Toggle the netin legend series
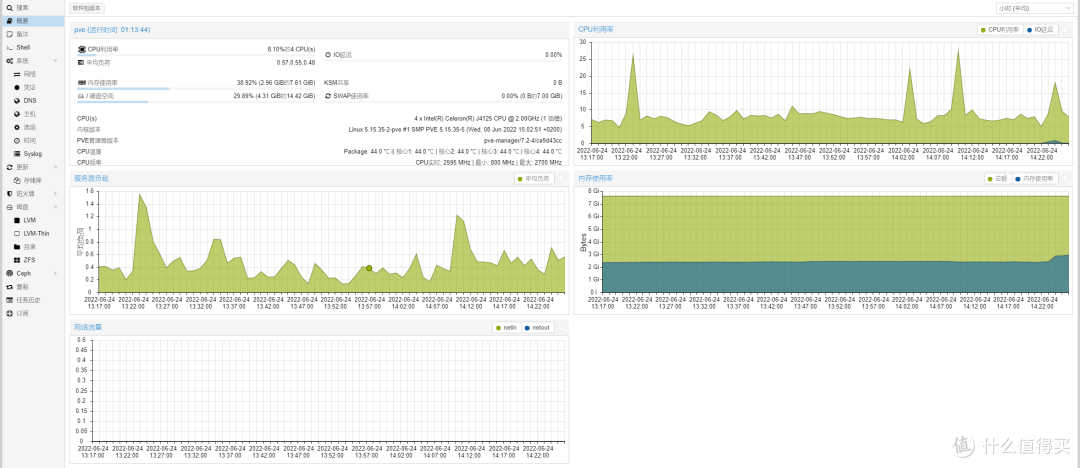Viewport: 1080px width, 468px height. pyautogui.click(x=507, y=327)
